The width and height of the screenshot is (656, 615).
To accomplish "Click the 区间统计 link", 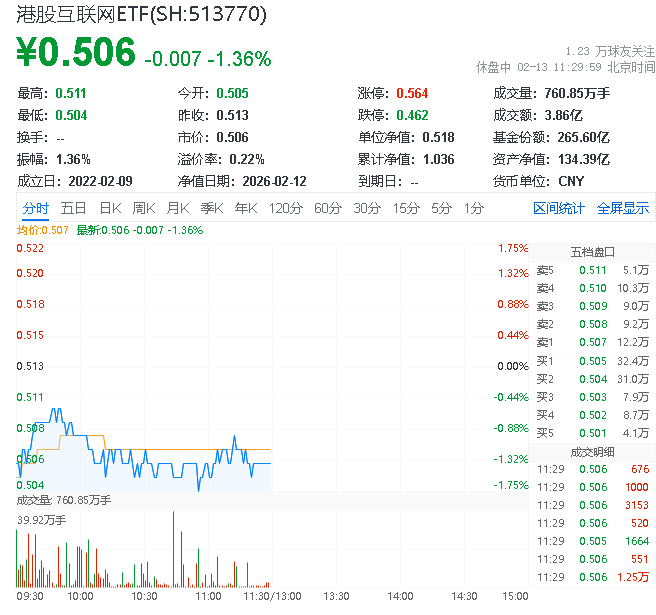I will click(559, 208).
